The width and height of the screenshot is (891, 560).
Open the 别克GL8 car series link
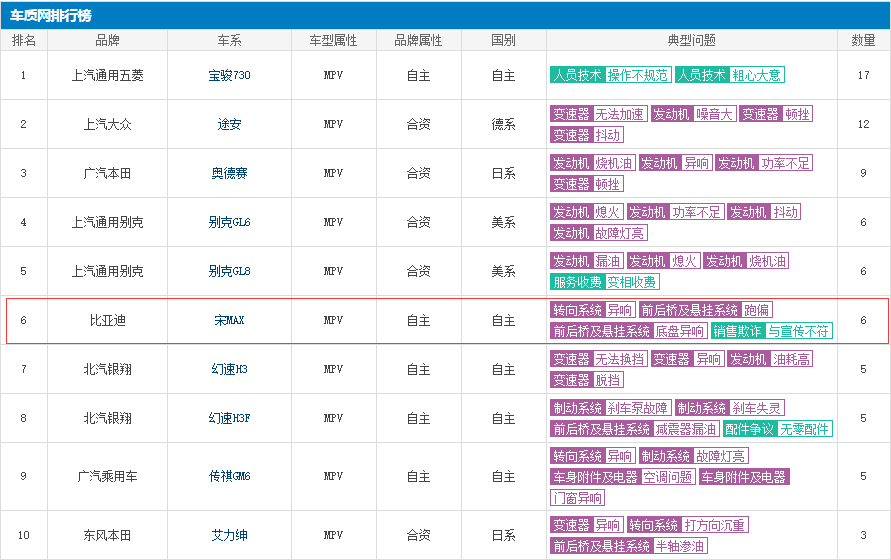pyautogui.click(x=229, y=271)
